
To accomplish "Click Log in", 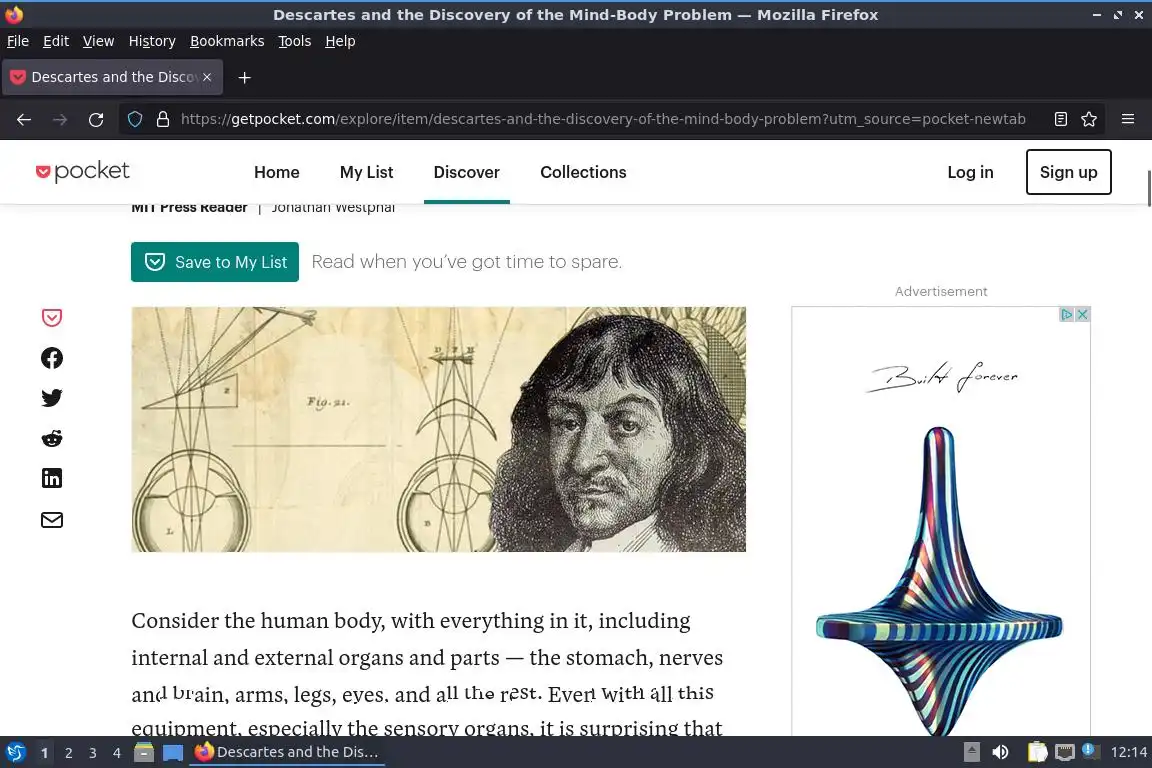I will pos(971,172).
